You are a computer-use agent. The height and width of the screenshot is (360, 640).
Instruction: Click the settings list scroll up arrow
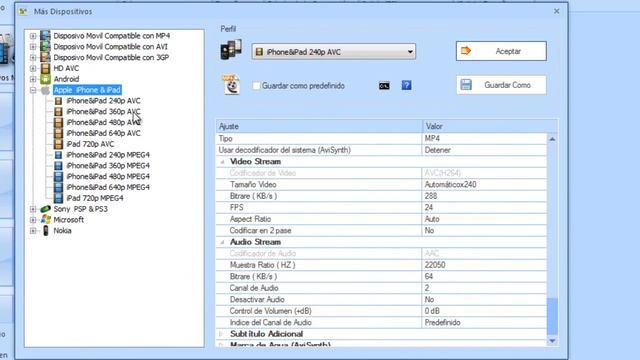552,139
